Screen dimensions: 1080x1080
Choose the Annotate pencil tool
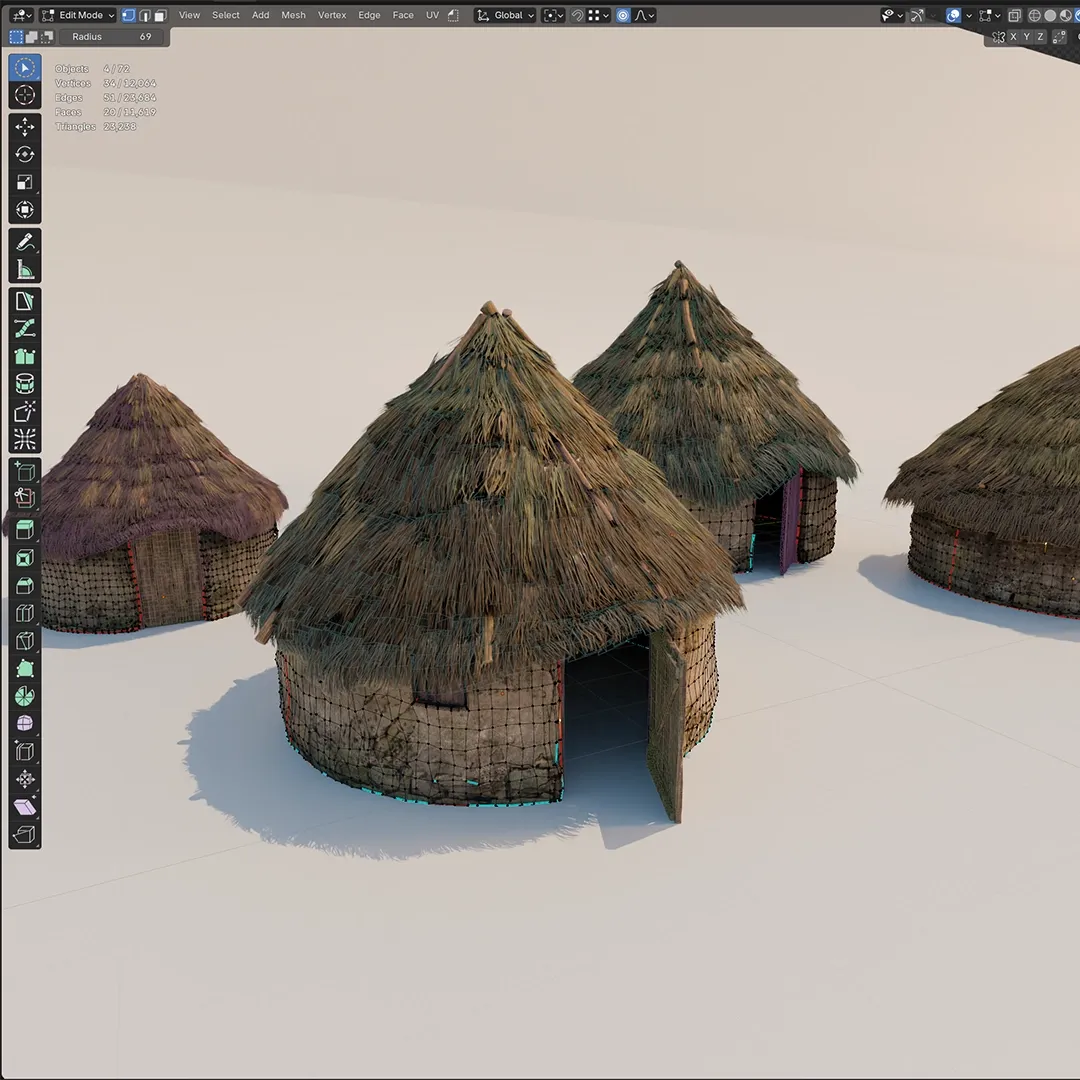pyautogui.click(x=25, y=242)
